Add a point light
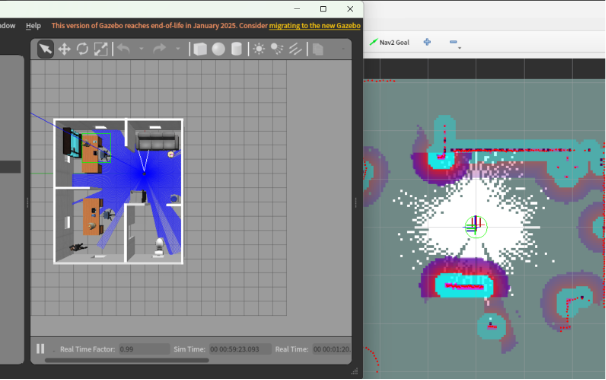 (259, 49)
